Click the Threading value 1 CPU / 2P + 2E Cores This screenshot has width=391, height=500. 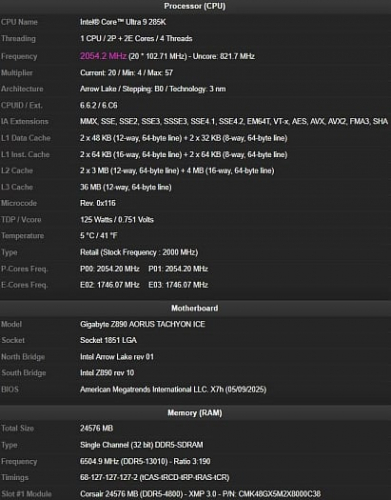point(136,39)
